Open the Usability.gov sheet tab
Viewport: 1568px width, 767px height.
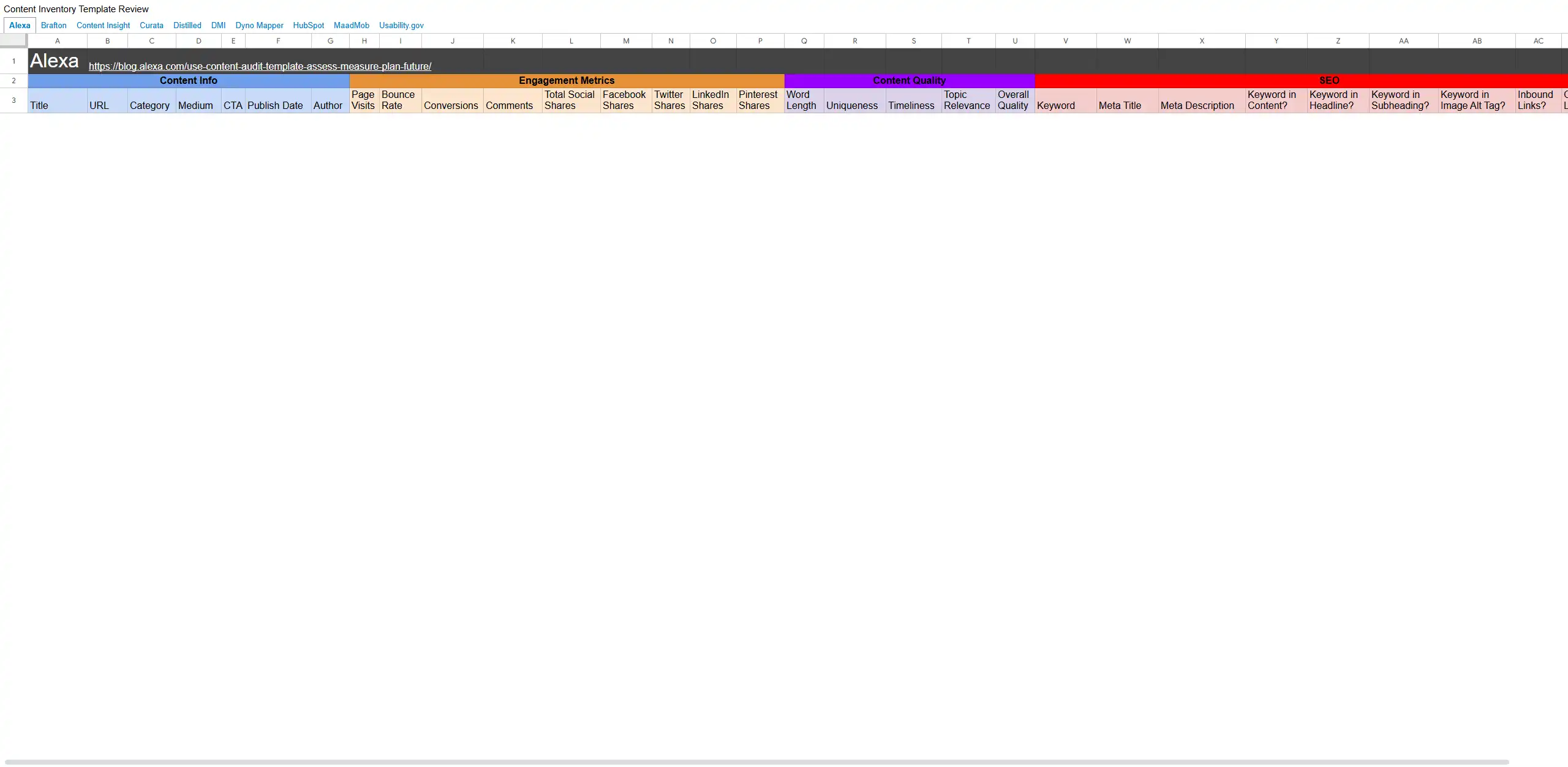tap(401, 25)
